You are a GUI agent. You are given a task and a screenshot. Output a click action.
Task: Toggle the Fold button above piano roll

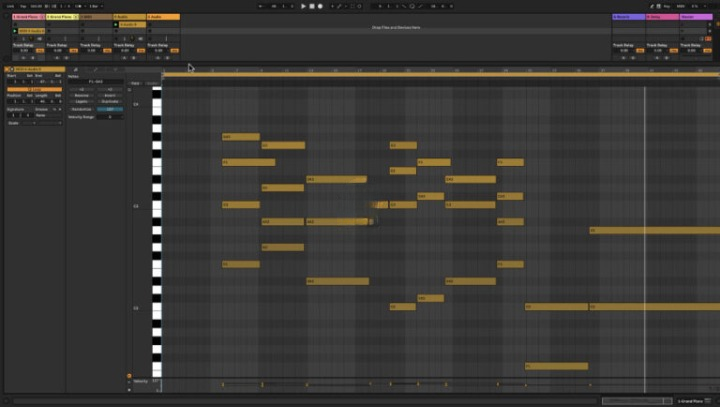[x=135, y=83]
